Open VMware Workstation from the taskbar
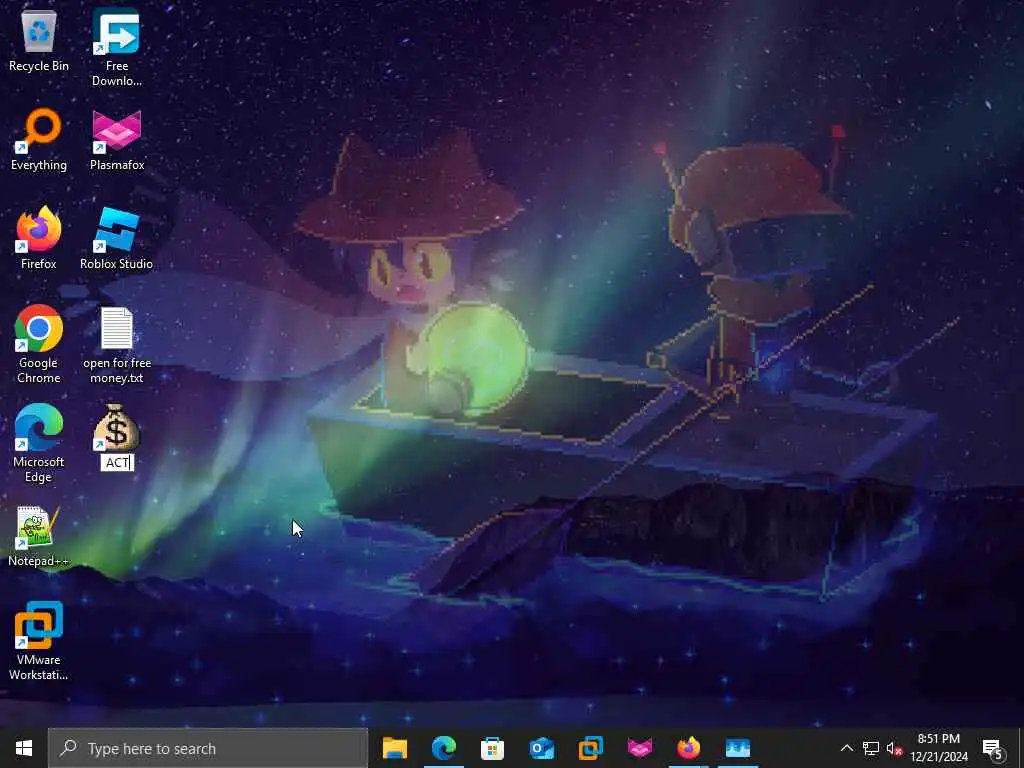Image resolution: width=1024 pixels, height=768 pixels. pos(590,748)
